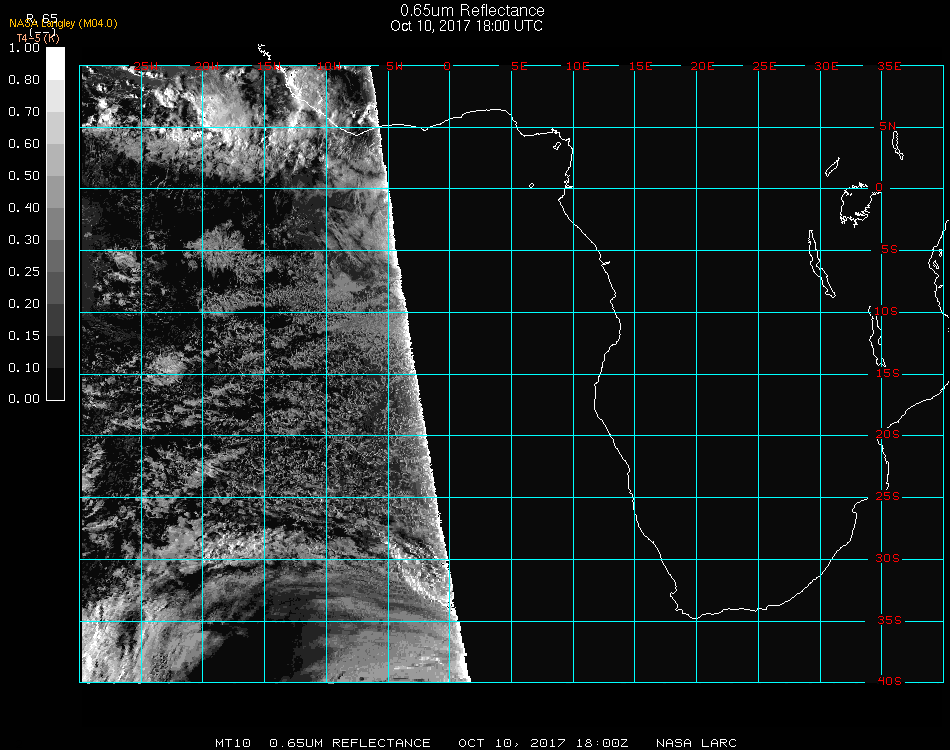
Task: Click the "NASA LARC" footer credit
Action: [x=696, y=743]
